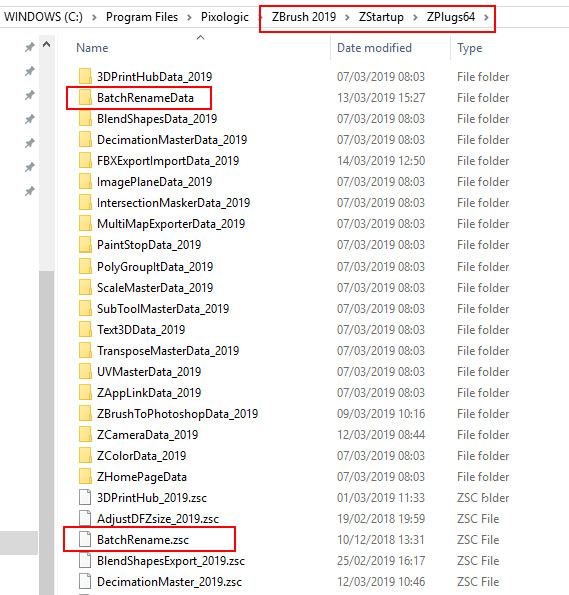Navigate to ZBrush 2019 breadcrumb

[x=304, y=17]
